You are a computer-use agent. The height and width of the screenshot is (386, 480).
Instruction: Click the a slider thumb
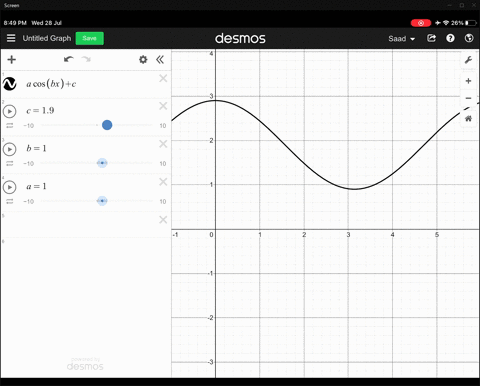coord(102,201)
